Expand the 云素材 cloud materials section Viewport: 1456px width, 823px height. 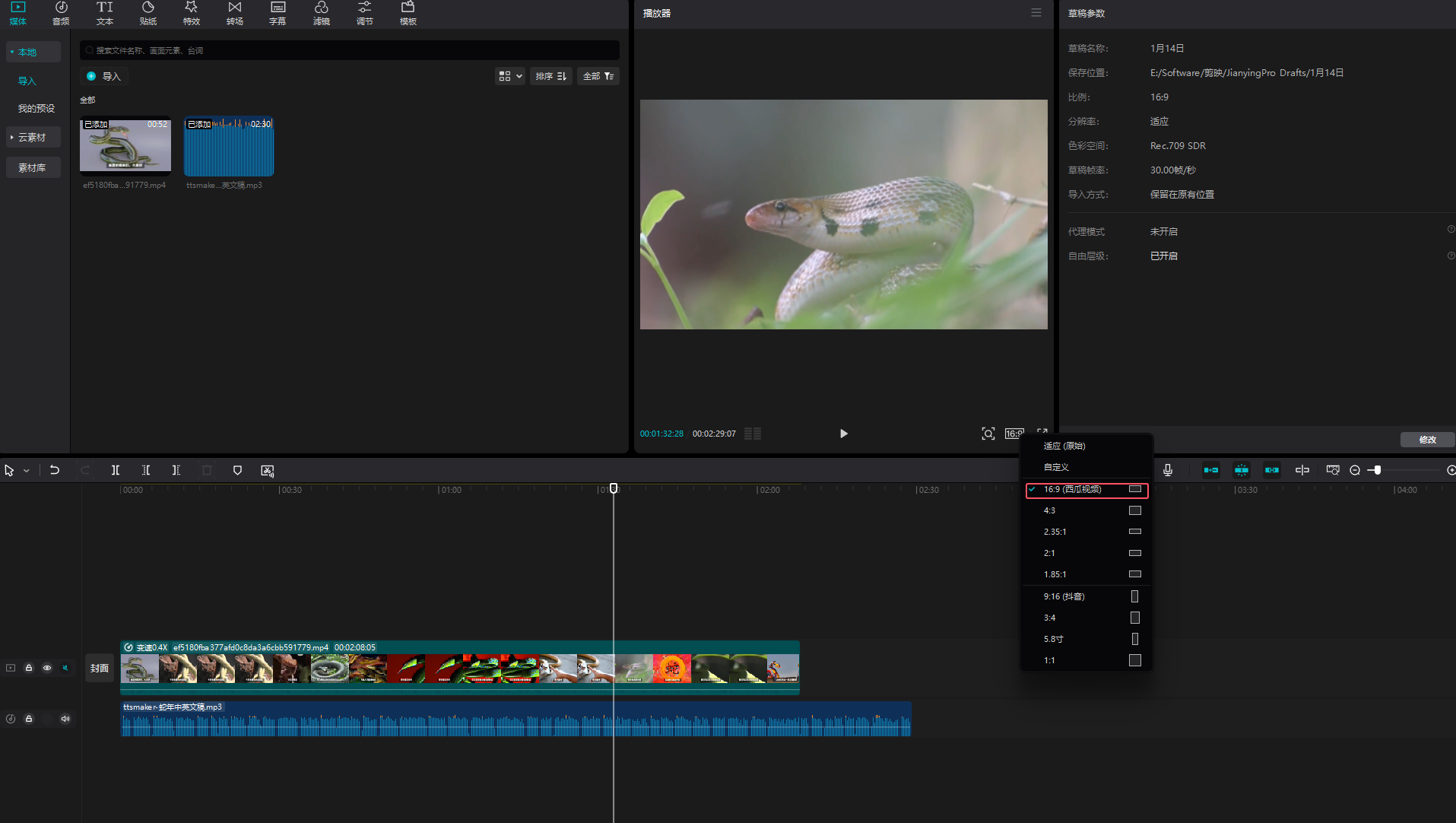coord(33,138)
